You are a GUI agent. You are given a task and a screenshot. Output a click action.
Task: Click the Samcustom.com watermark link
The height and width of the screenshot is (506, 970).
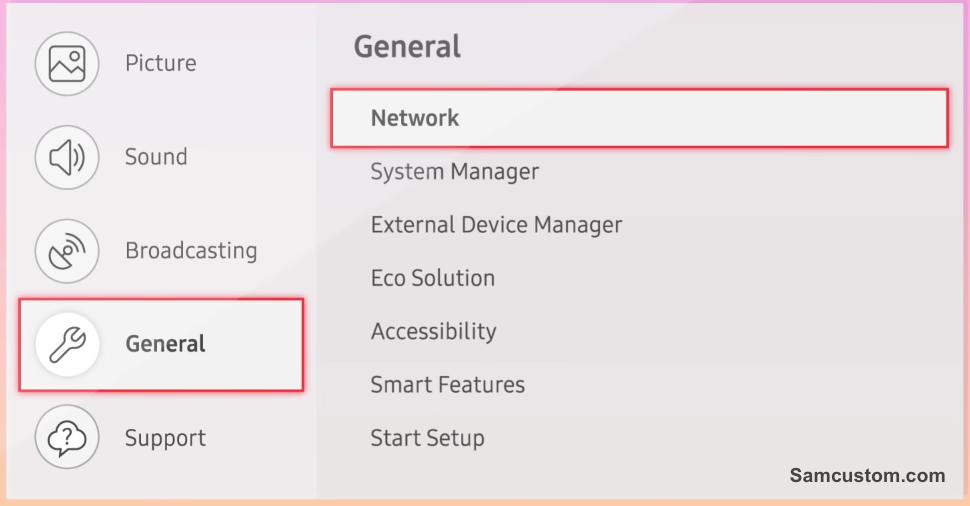(x=867, y=476)
